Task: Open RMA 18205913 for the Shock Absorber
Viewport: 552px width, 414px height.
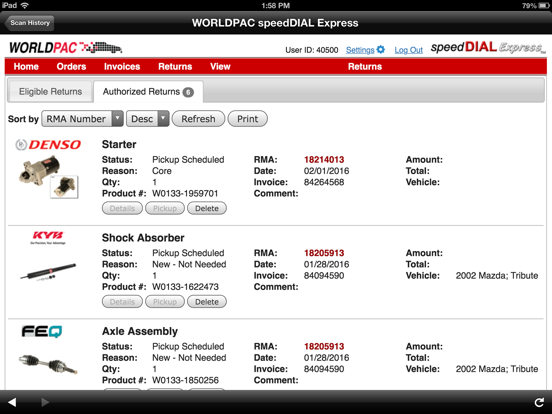Action: click(324, 253)
